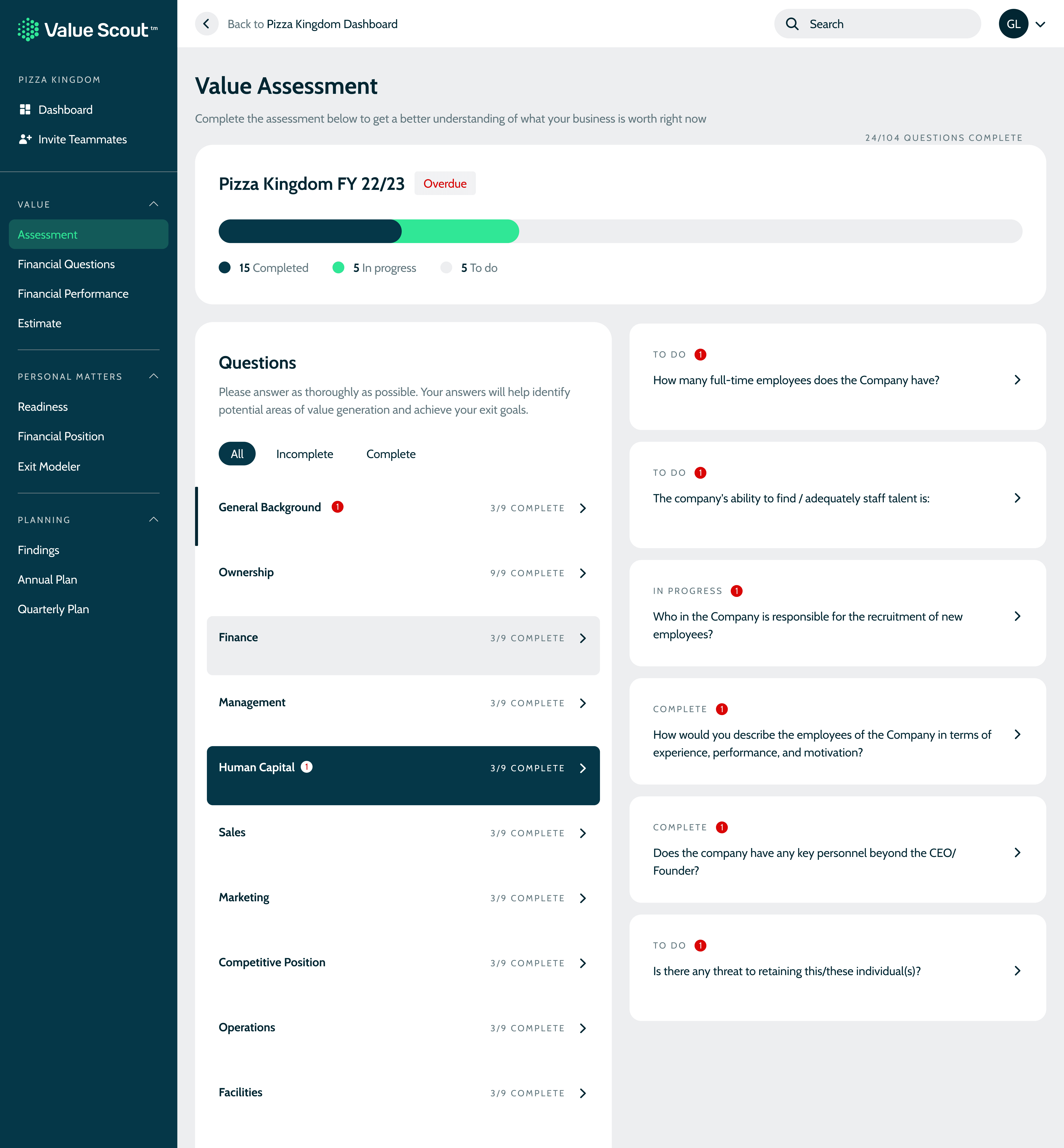Click '24/104 QUESTIONS COMPLETE' text
The width and height of the screenshot is (1064, 1148).
coord(944,138)
